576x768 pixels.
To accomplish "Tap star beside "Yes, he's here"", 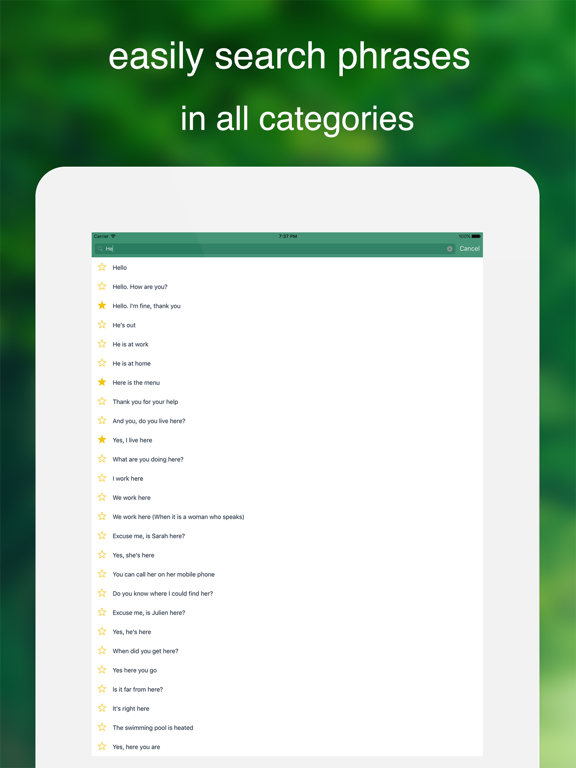I will [x=102, y=631].
